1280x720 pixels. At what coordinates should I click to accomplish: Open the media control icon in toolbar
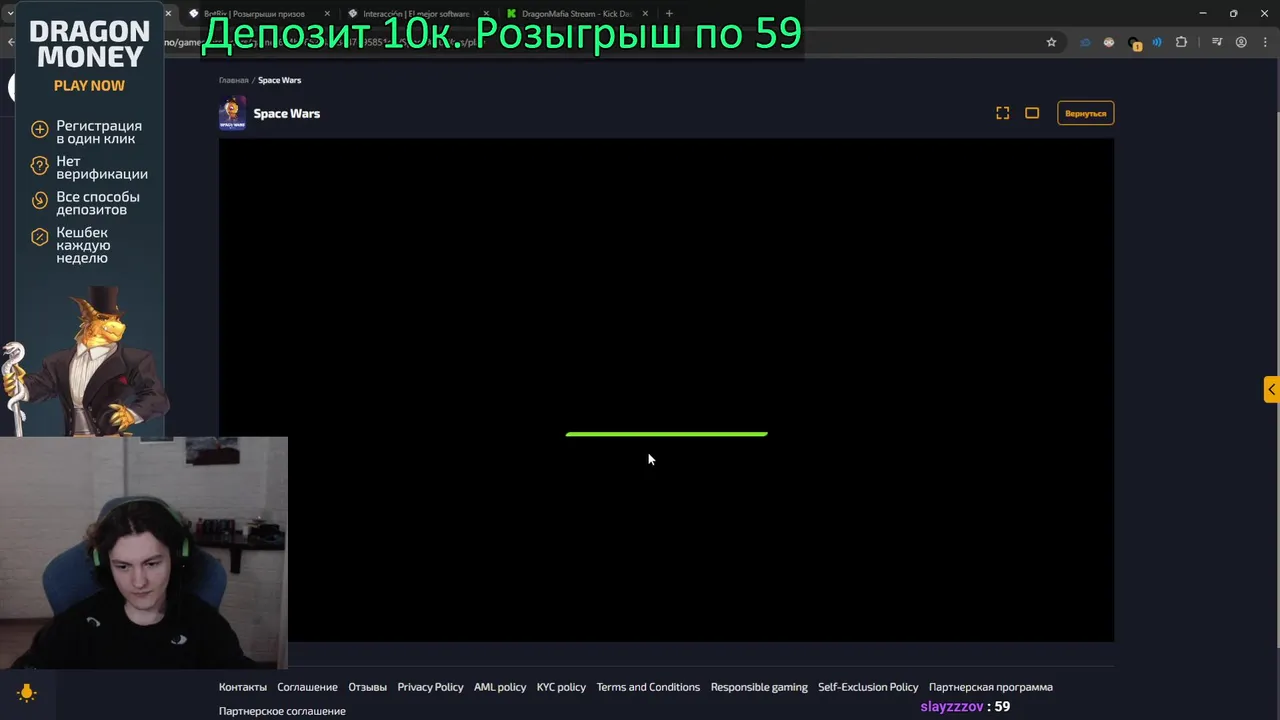pyautogui.click(x=1217, y=42)
